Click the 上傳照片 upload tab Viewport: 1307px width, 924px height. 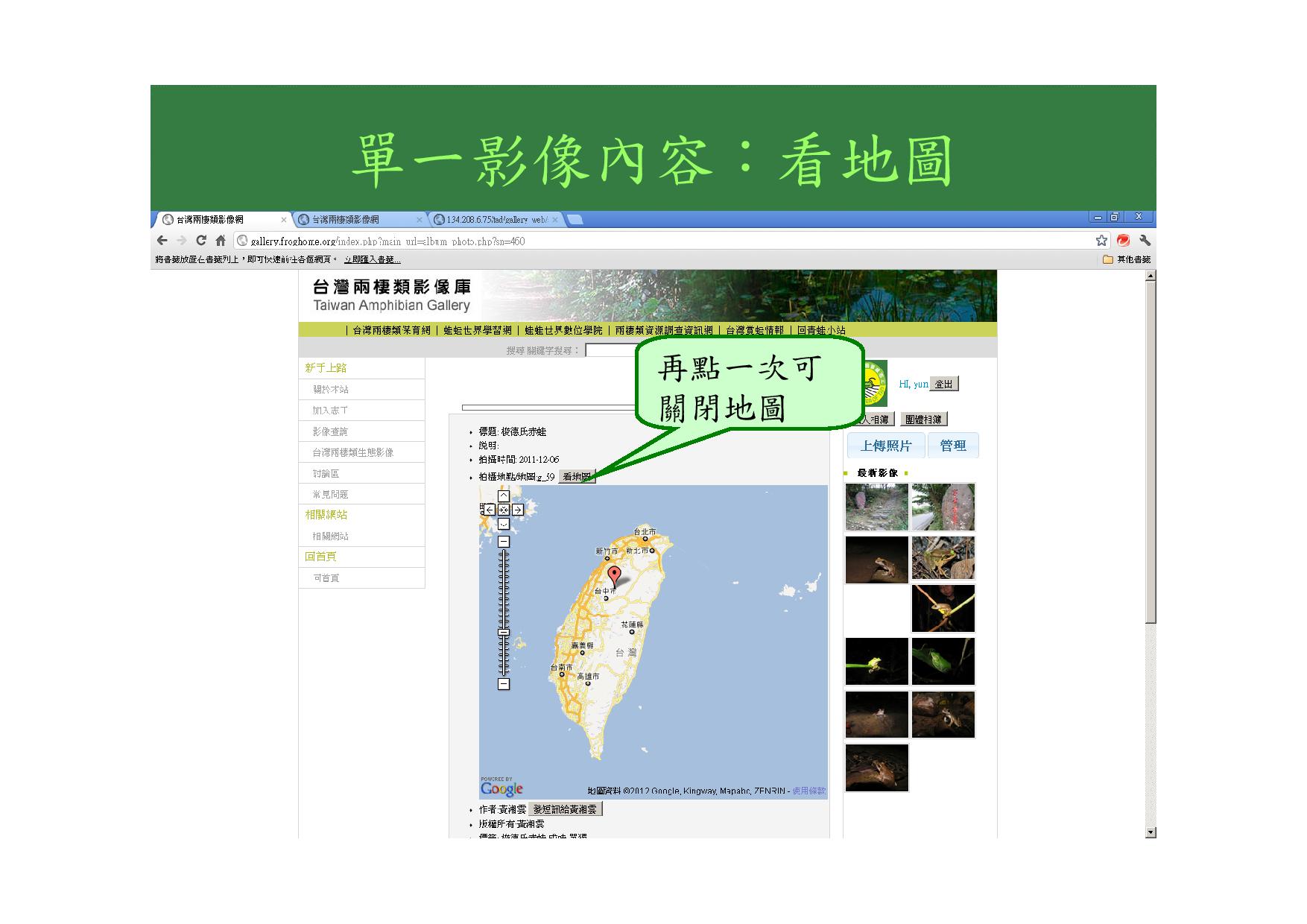pyautogui.click(x=886, y=446)
